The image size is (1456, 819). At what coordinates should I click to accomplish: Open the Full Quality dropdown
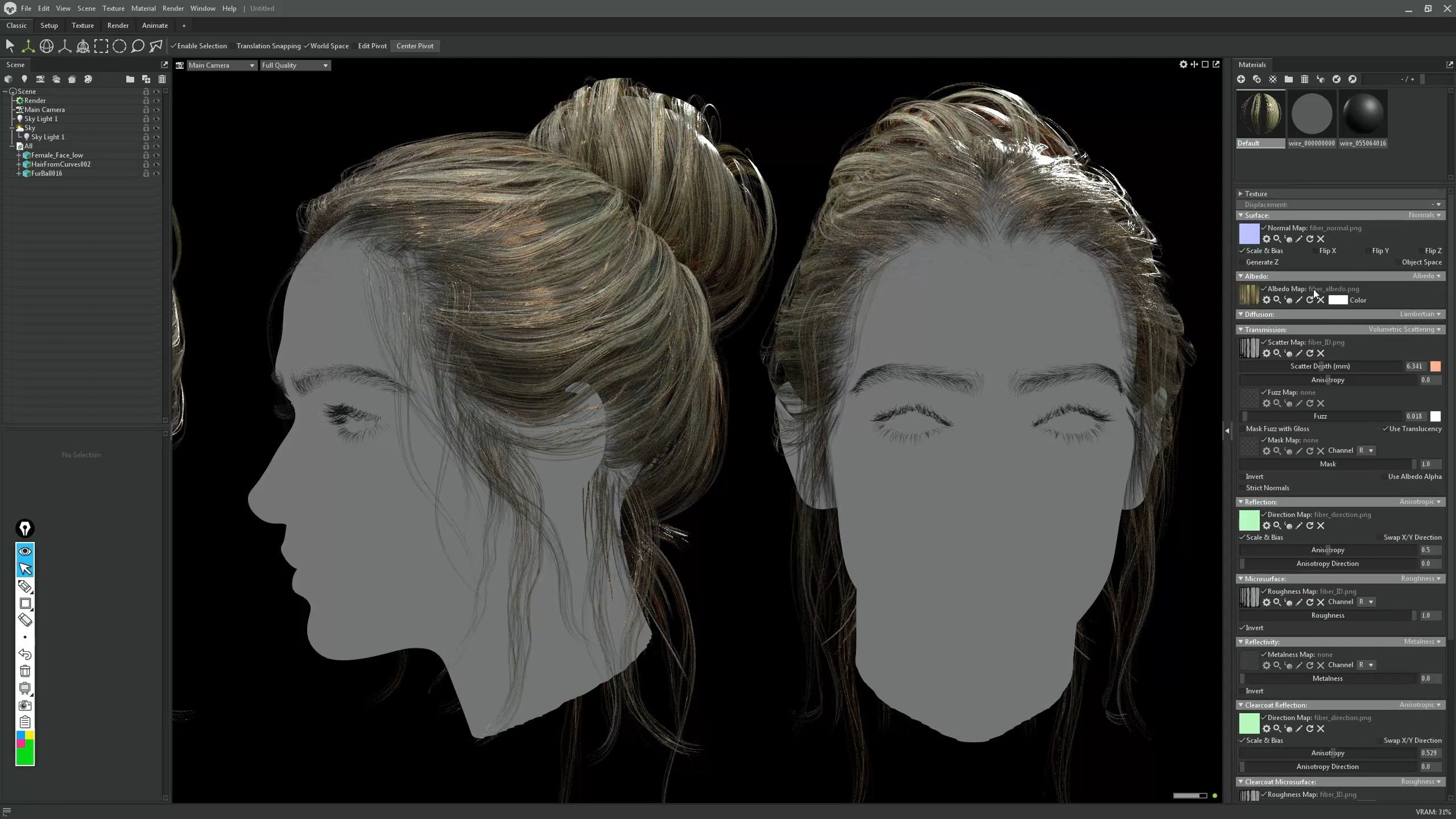(x=295, y=65)
